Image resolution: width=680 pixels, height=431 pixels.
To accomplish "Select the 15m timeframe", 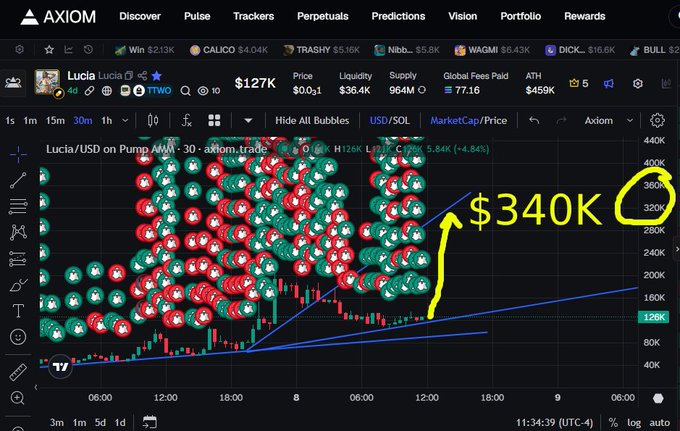I will click(55, 121).
